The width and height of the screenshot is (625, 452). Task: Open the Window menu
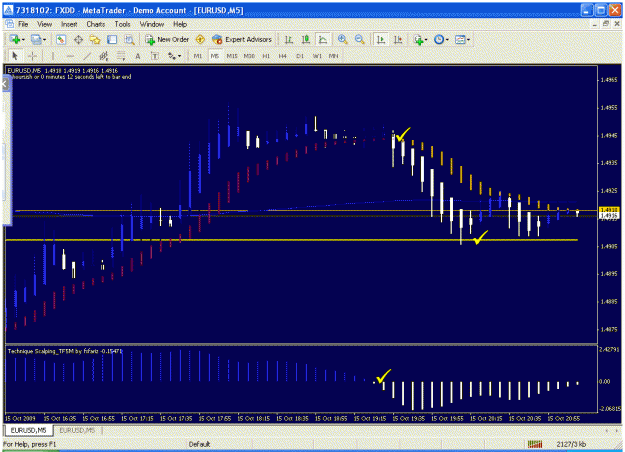click(152, 24)
